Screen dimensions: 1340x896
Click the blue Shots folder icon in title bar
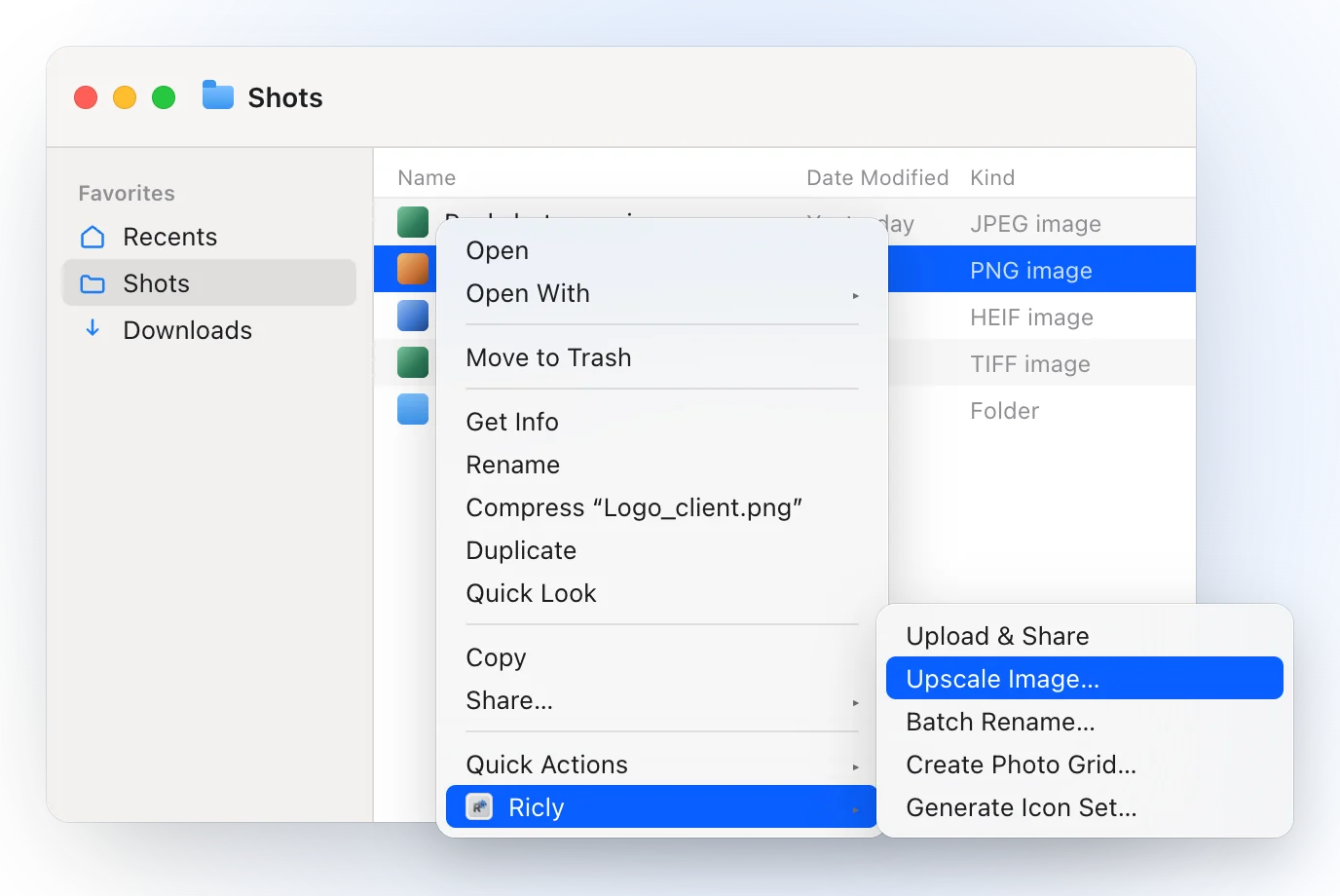(218, 95)
